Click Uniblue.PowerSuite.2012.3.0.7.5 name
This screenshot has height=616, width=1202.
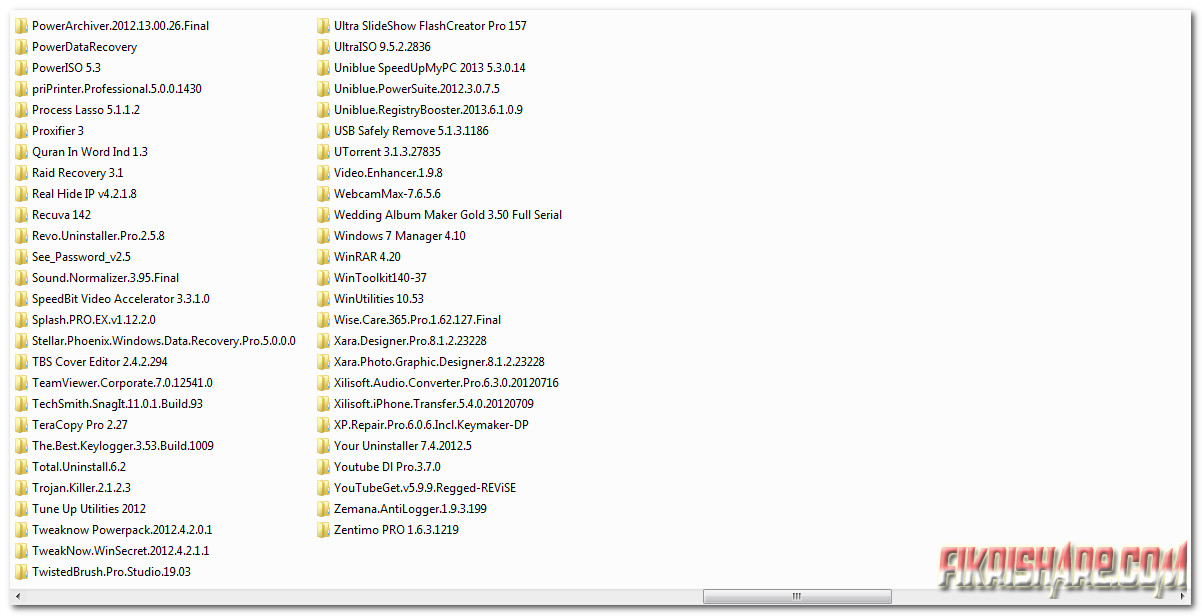point(417,89)
